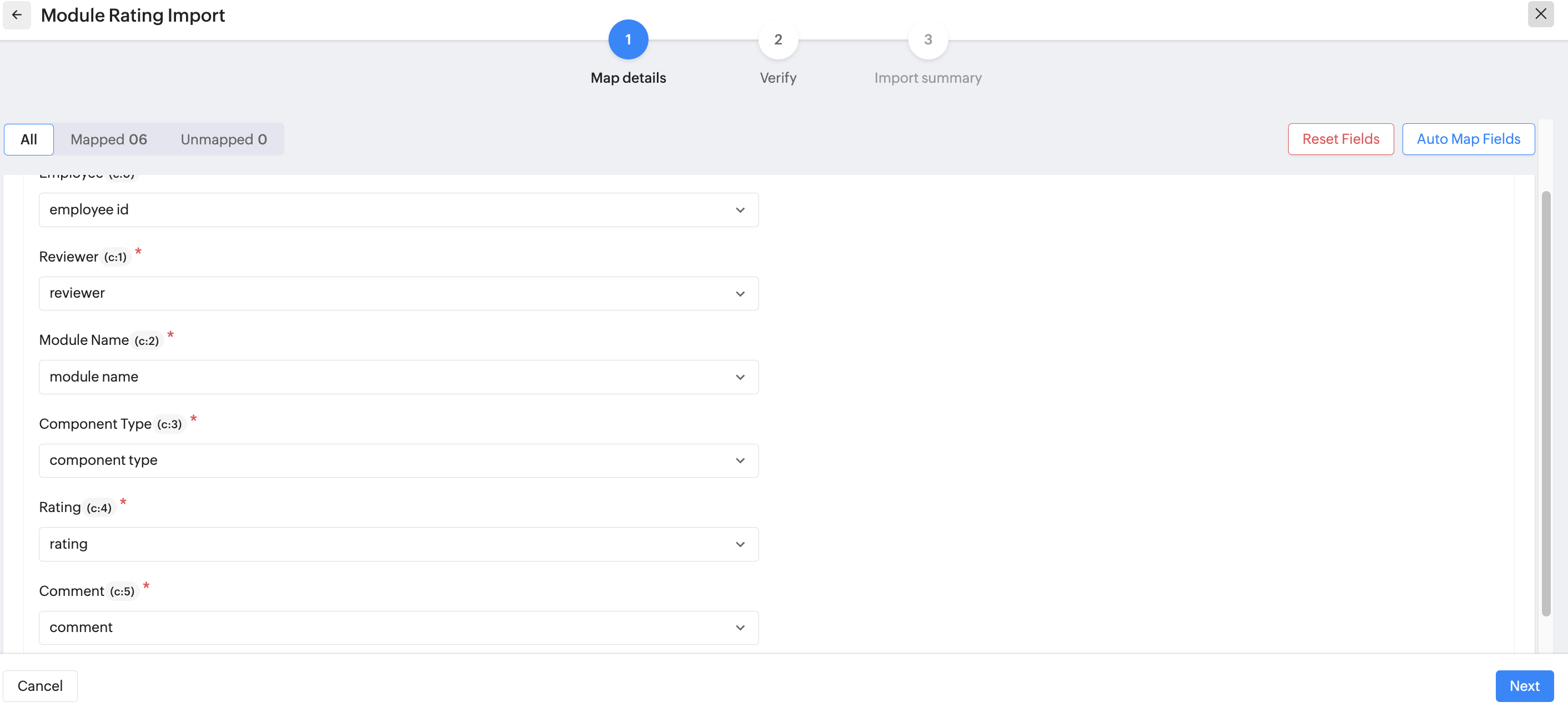The image size is (1568, 712).
Task: Open the component type dropdown chevron
Action: pyautogui.click(x=740, y=460)
